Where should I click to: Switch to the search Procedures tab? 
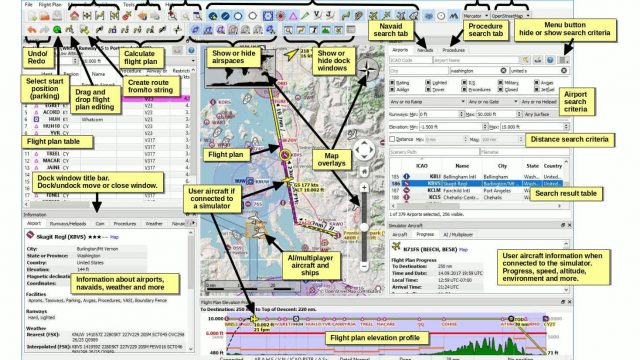[x=453, y=50]
